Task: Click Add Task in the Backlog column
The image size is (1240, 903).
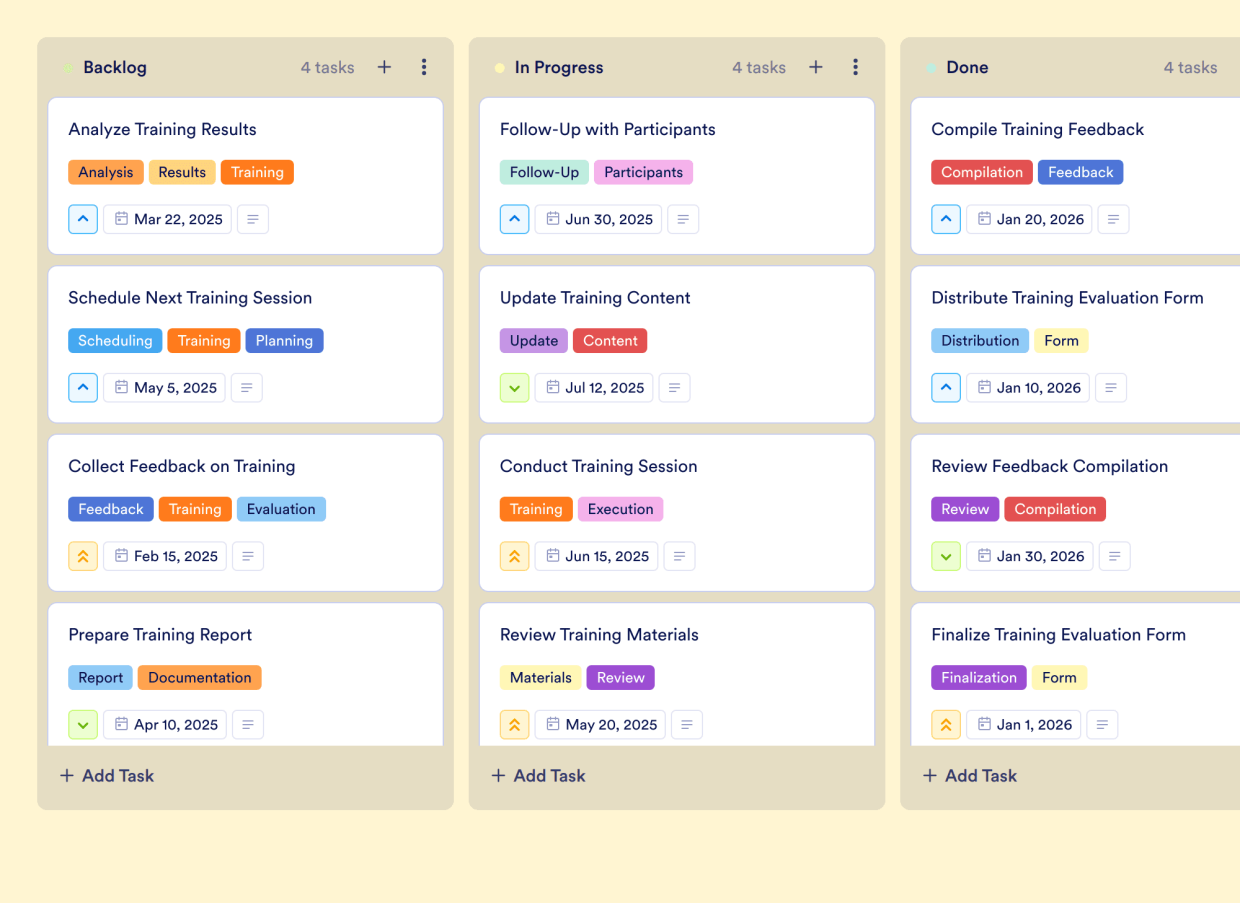Action: tap(106, 775)
